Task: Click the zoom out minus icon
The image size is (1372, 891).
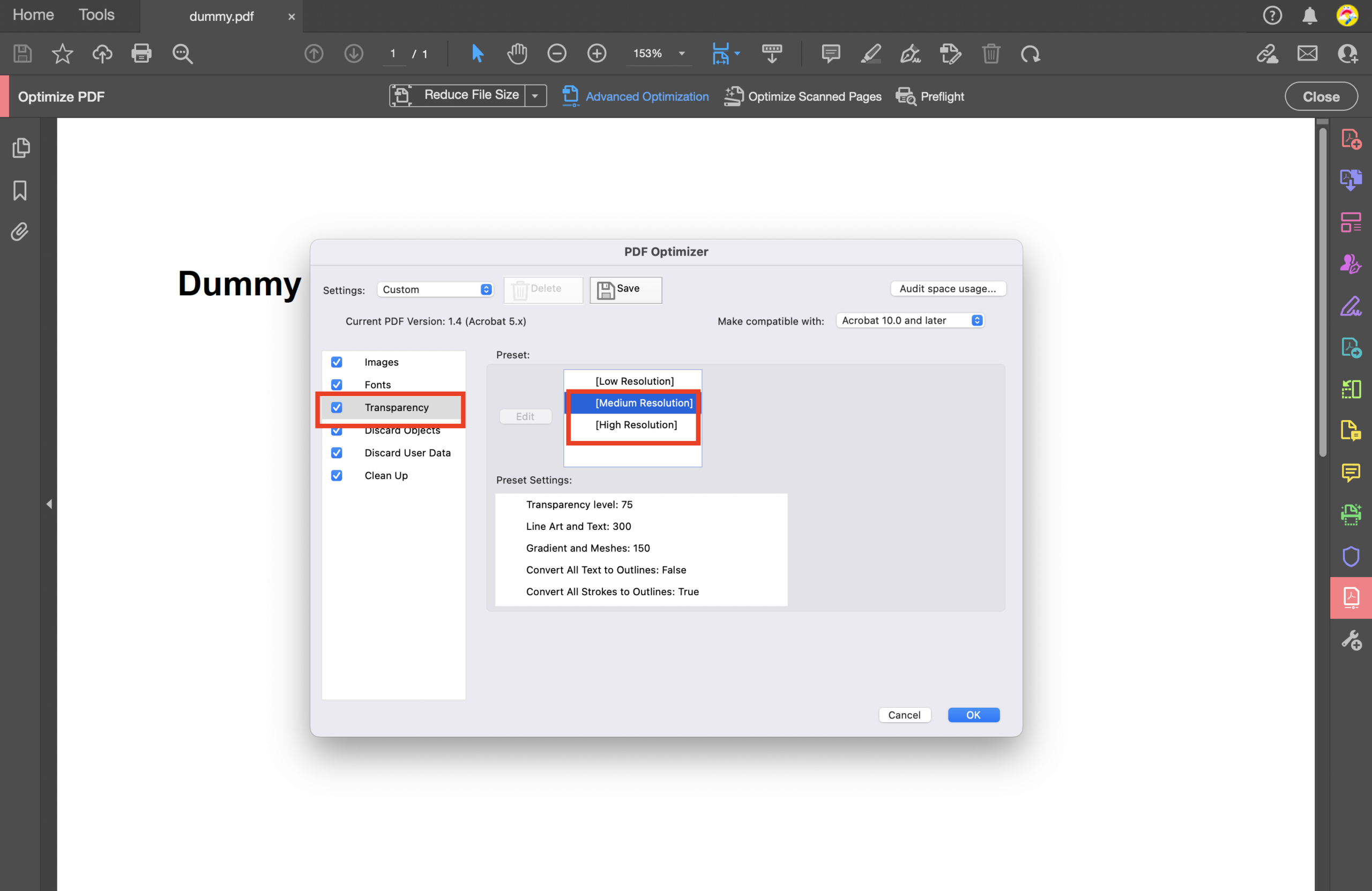Action: click(556, 54)
